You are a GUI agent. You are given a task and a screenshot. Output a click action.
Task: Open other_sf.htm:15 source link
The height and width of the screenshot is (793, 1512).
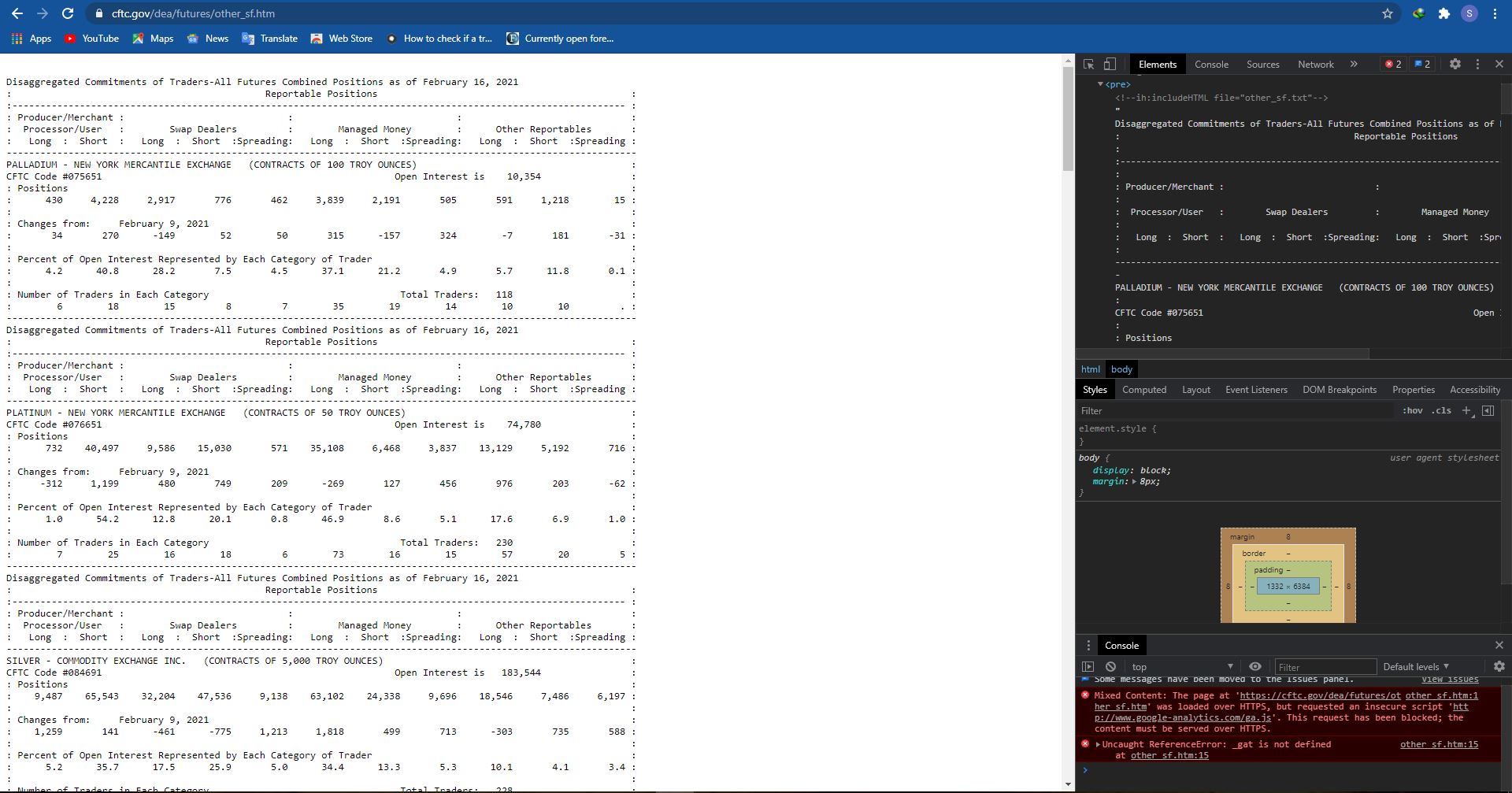(x=1439, y=744)
